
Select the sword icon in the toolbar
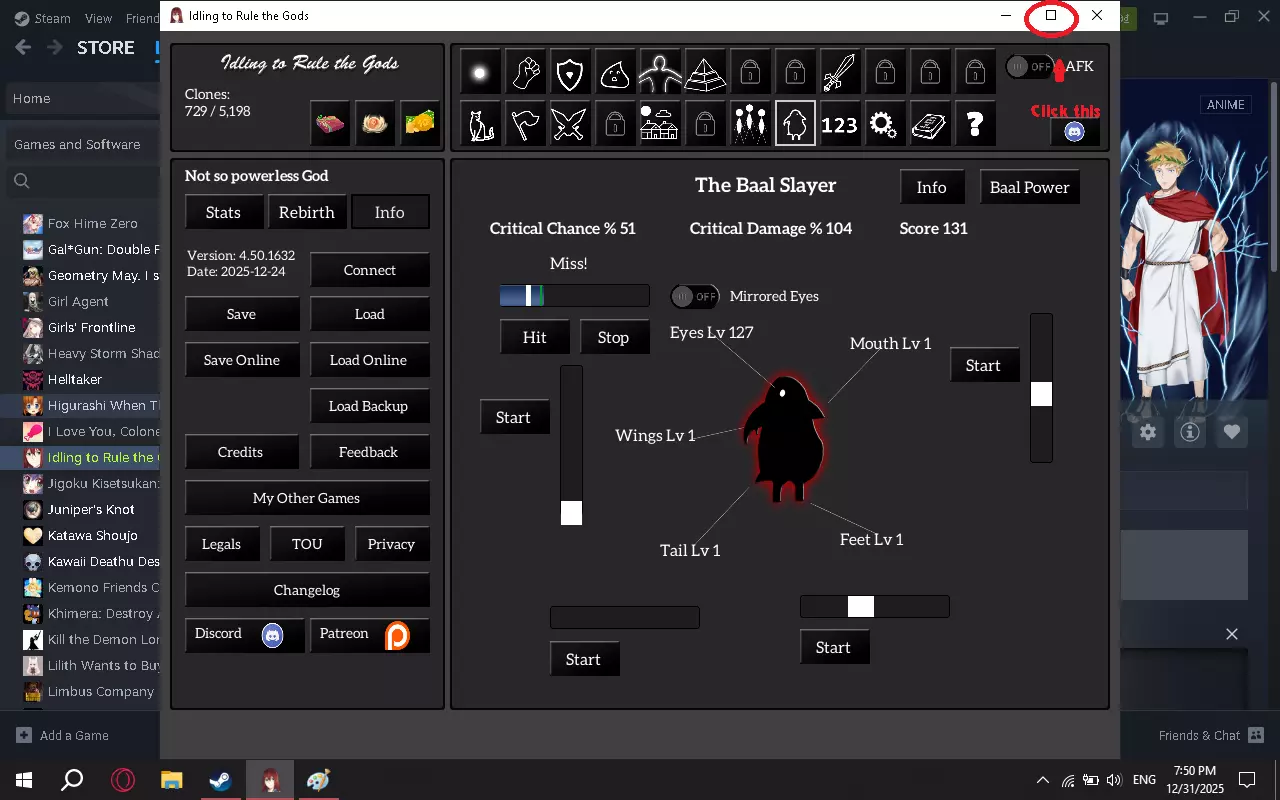coord(840,72)
